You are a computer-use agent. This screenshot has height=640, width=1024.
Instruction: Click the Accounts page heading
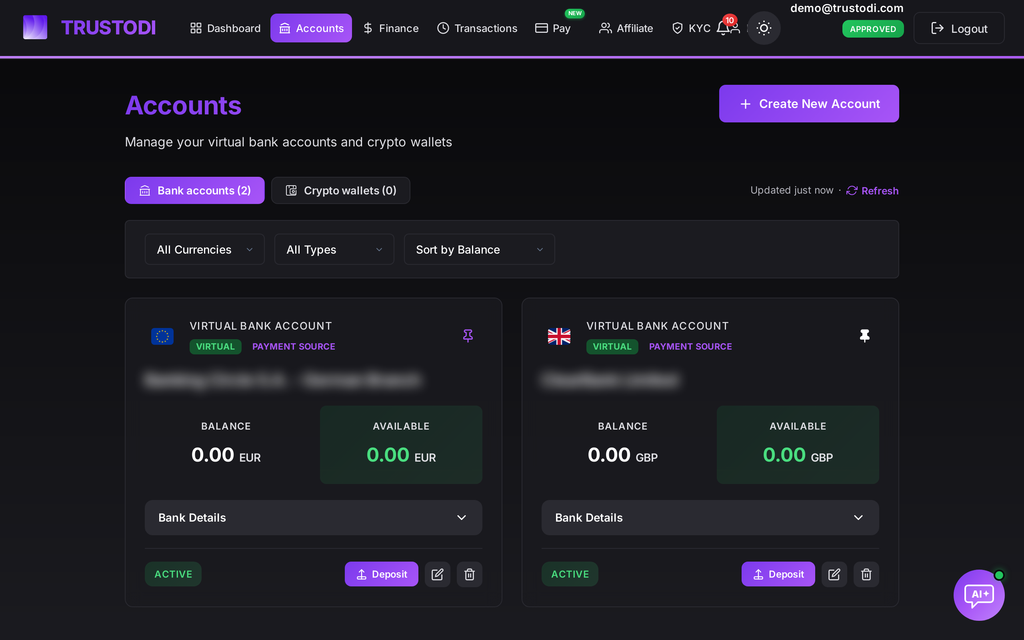(x=183, y=105)
